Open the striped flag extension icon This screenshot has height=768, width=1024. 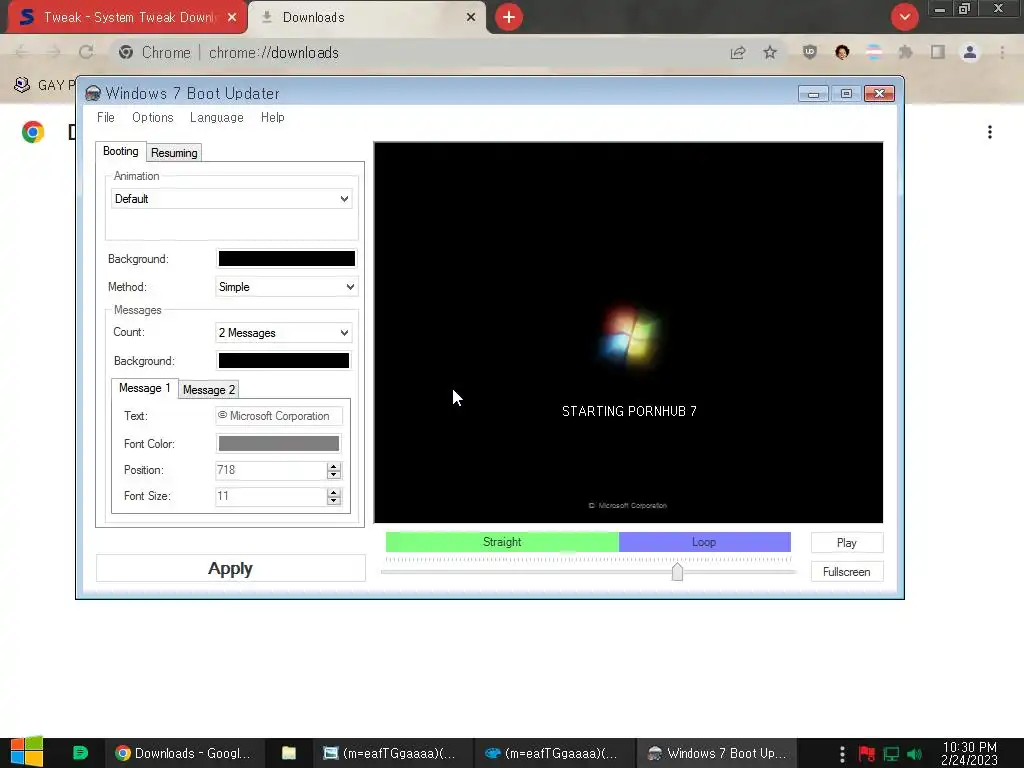point(874,52)
